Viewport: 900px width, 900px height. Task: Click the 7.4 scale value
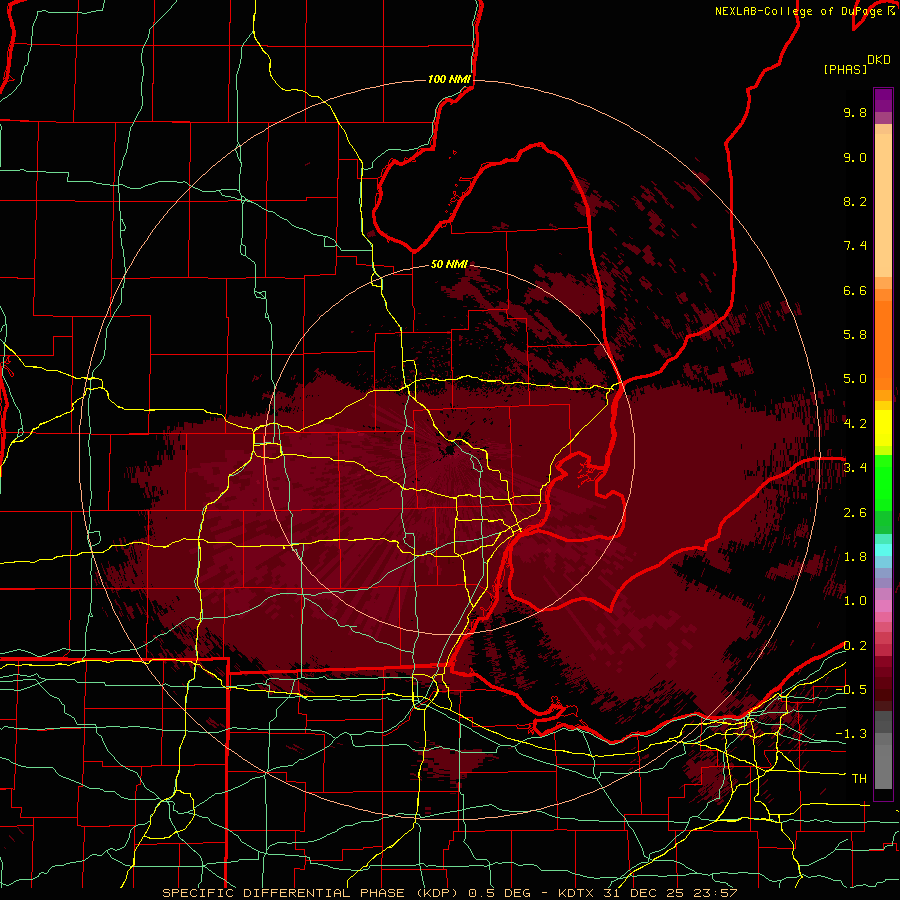[855, 246]
